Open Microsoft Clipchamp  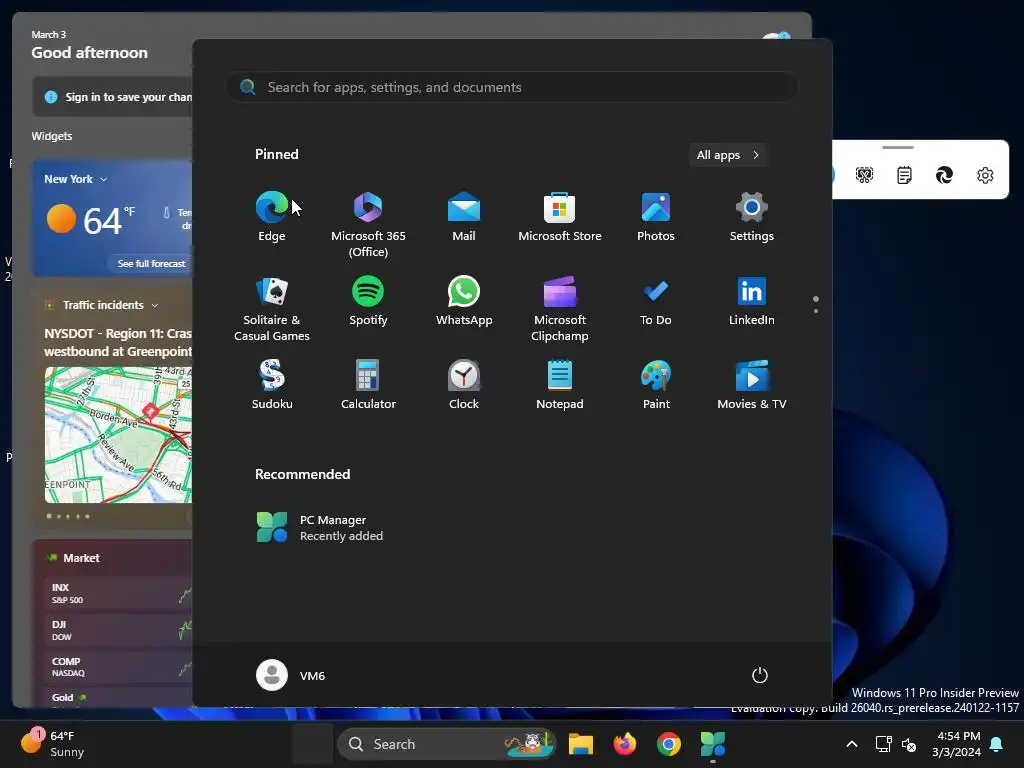point(560,308)
